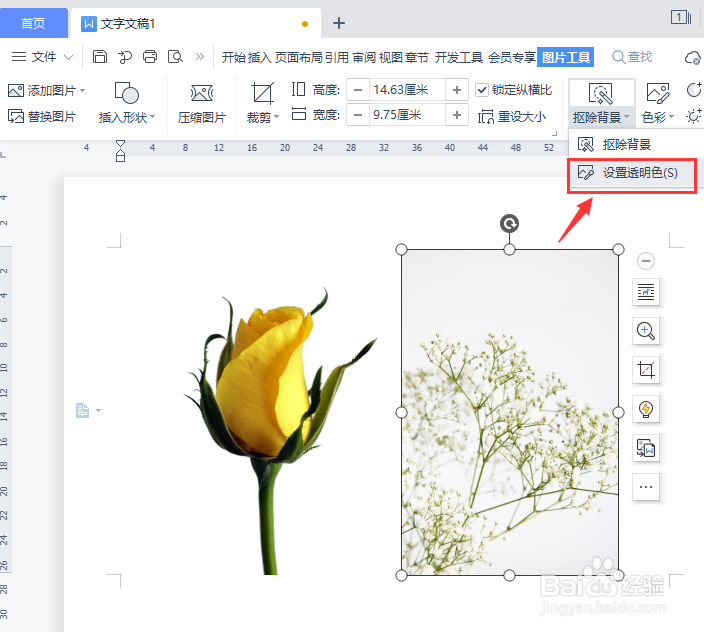The image size is (704, 632).
Task: Select the 文字文稿1 document tab
Action: pos(196,23)
